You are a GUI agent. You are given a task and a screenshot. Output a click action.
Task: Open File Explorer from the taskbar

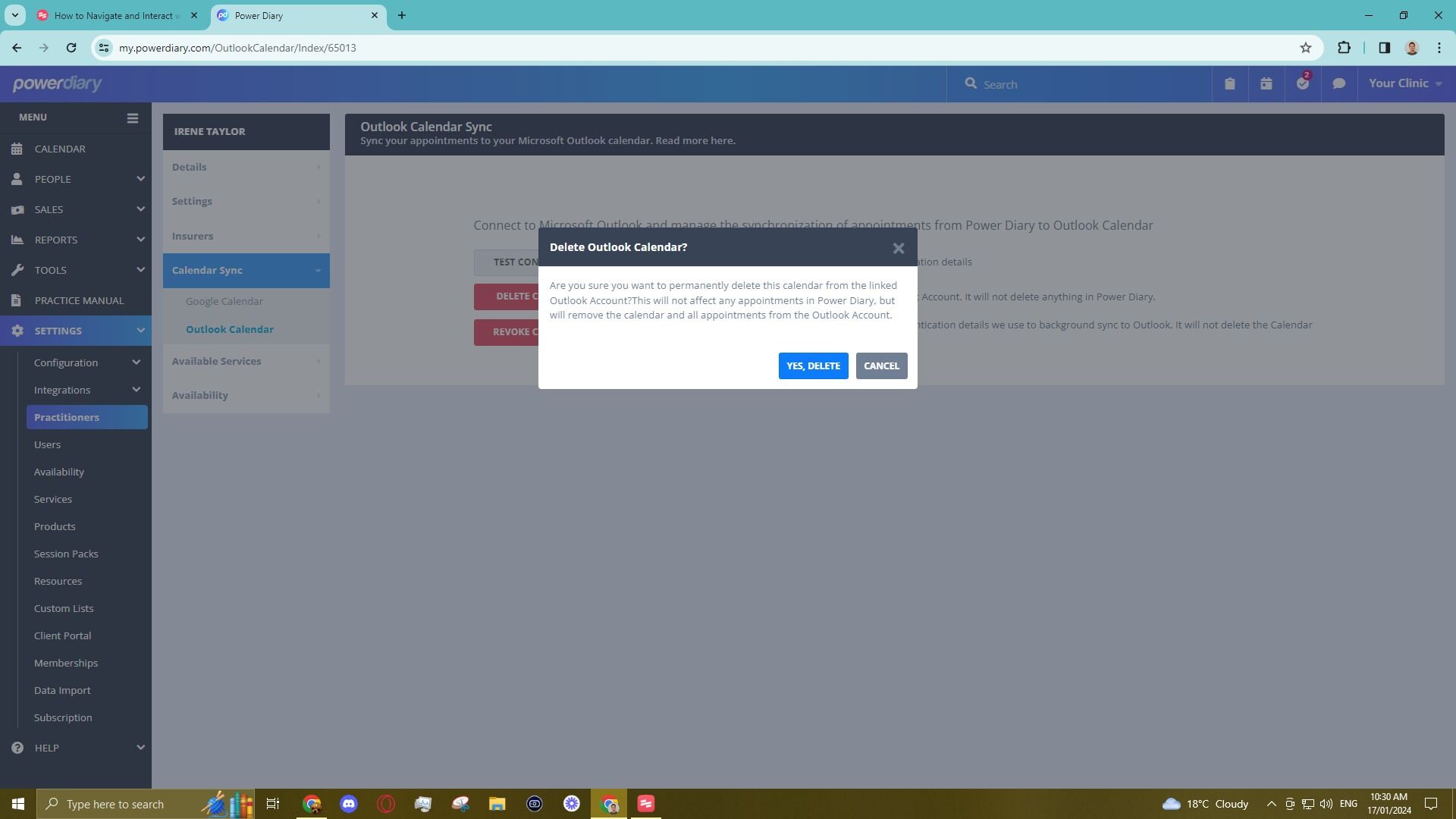[497, 804]
